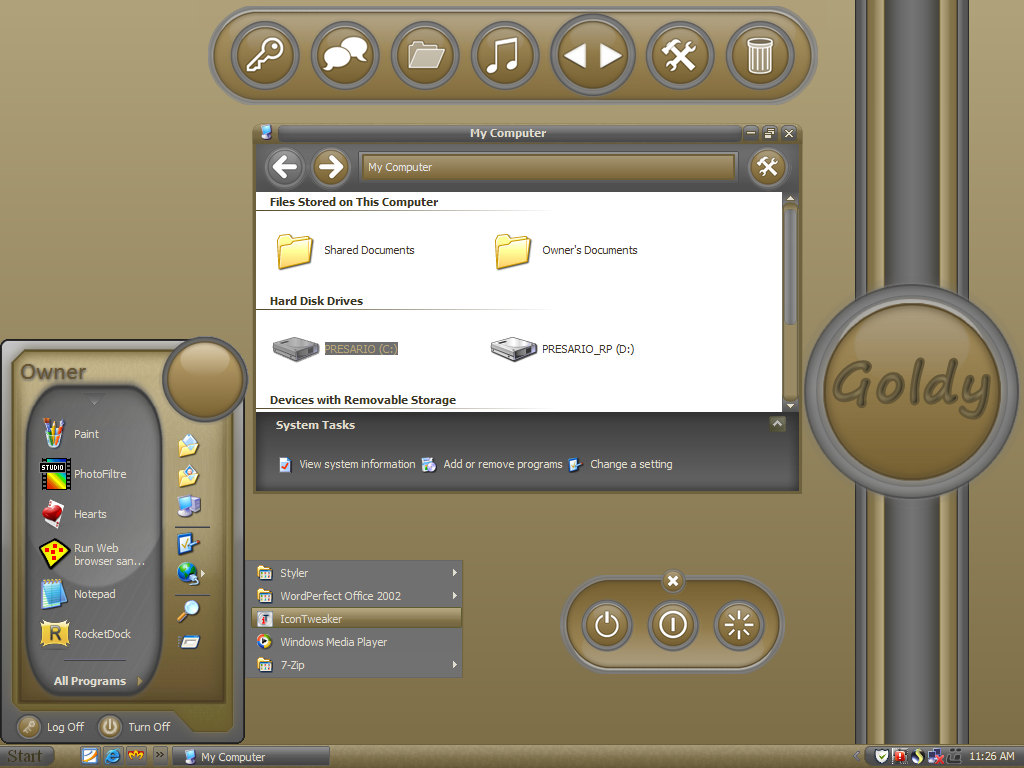Click the key icon in the top dock
1024x768 pixels.
coord(264,56)
